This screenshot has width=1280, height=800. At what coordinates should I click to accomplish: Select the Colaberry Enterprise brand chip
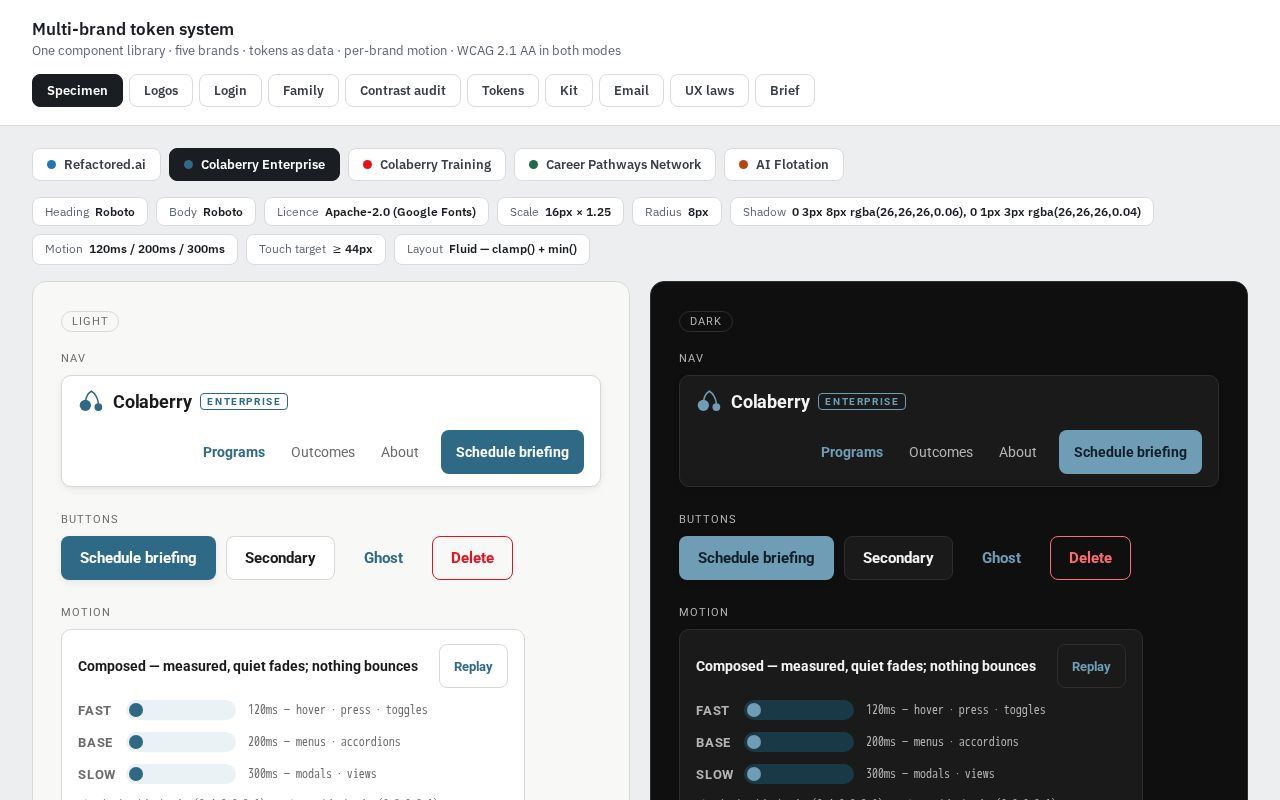254,164
